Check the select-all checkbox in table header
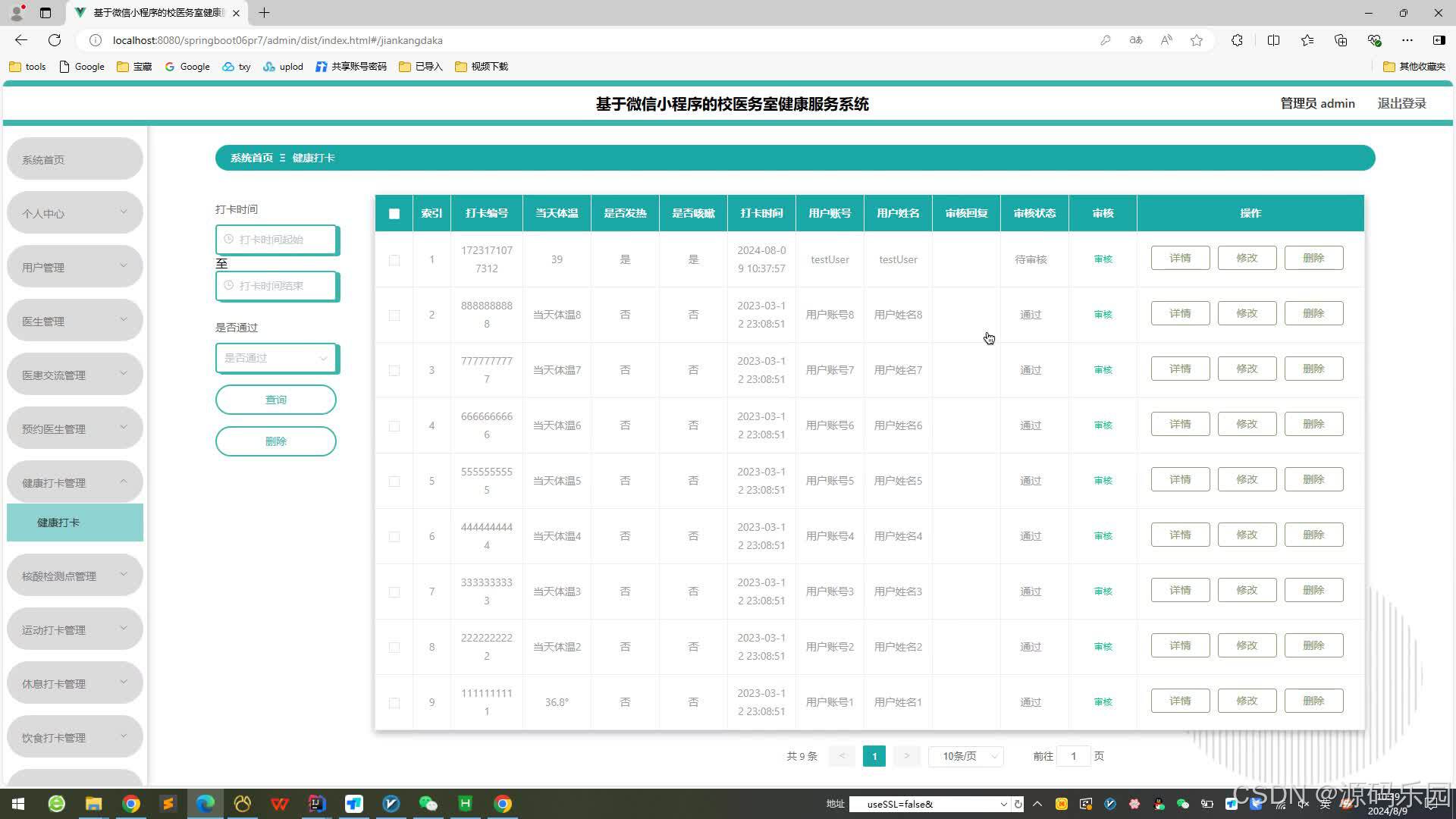The height and width of the screenshot is (819, 1456). 394,214
